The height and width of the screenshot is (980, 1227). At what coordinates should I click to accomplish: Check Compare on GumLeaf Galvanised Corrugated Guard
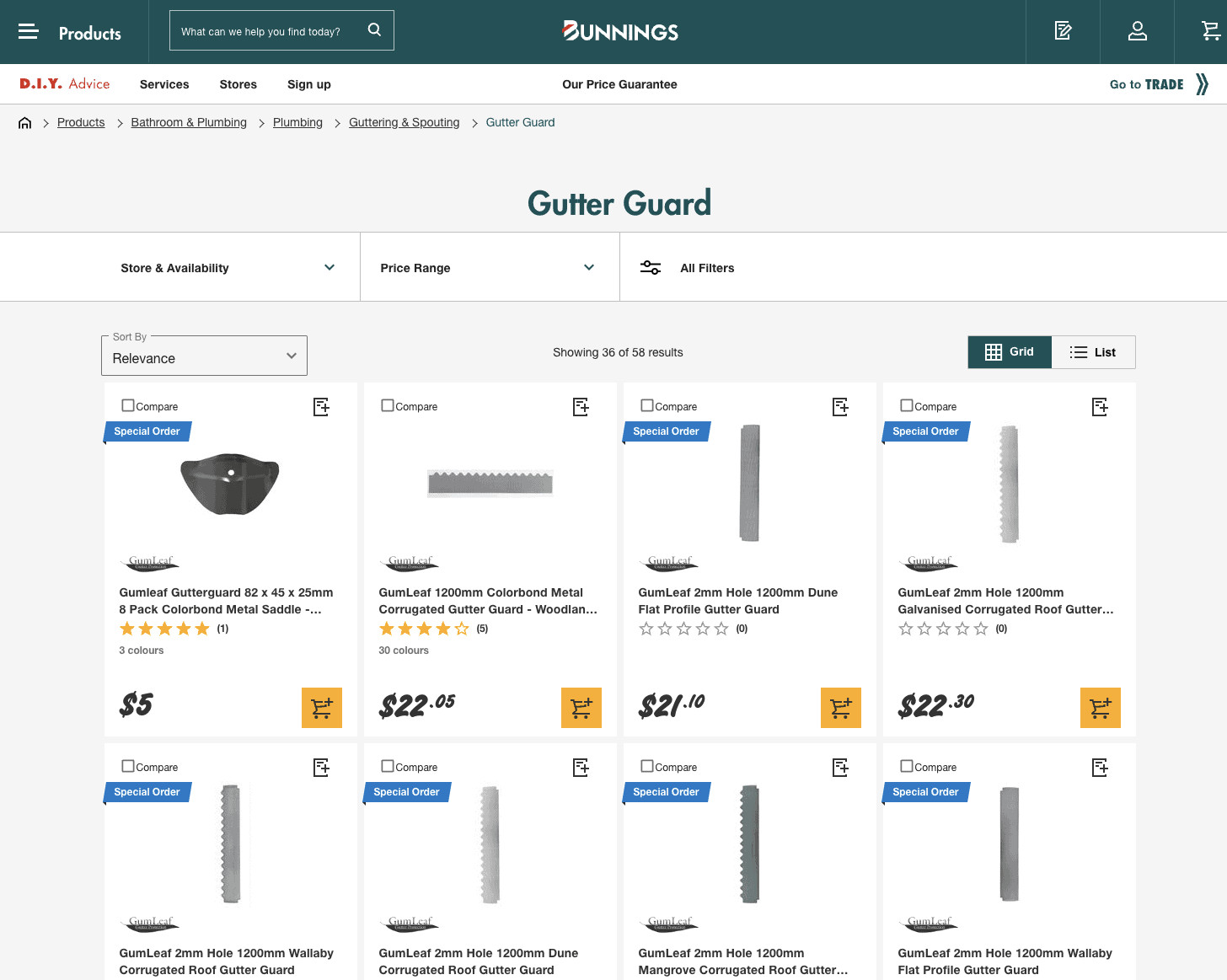(x=906, y=405)
